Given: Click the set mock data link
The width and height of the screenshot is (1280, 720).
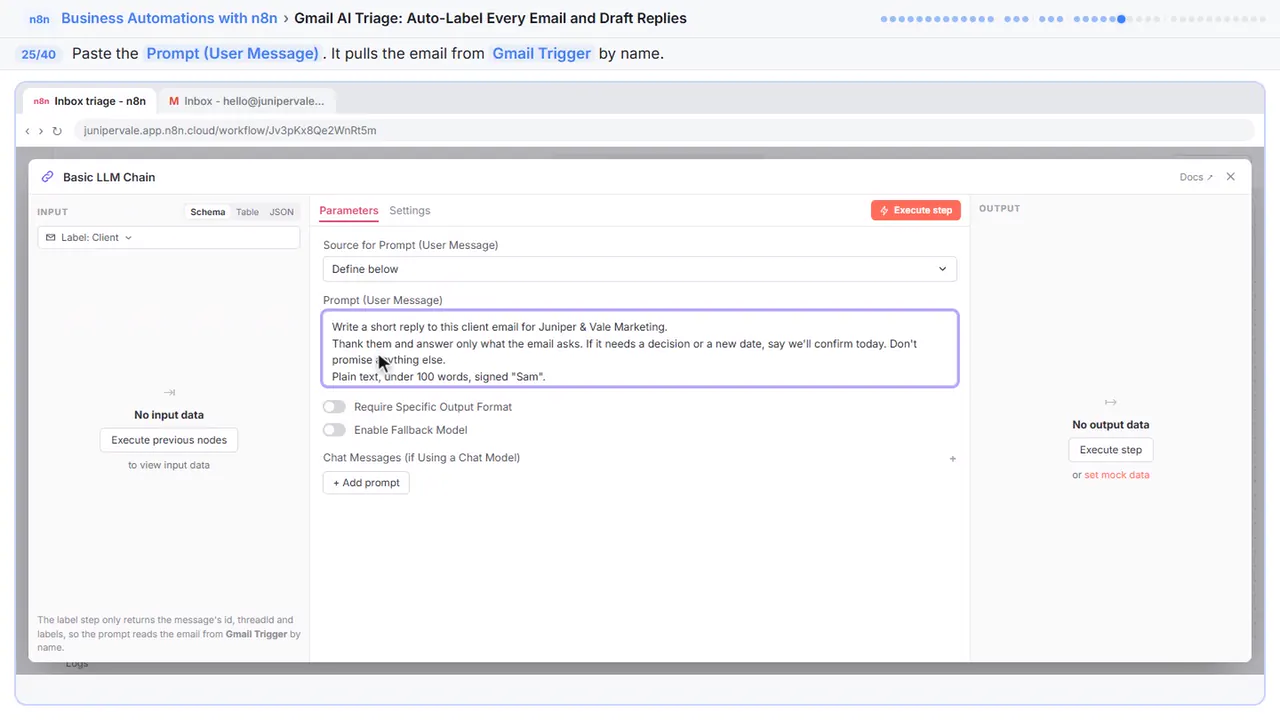Looking at the screenshot, I should click(1117, 475).
